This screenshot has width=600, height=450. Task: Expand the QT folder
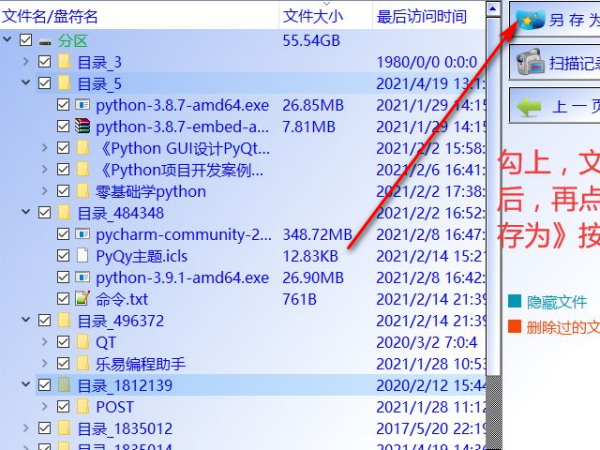(44, 341)
